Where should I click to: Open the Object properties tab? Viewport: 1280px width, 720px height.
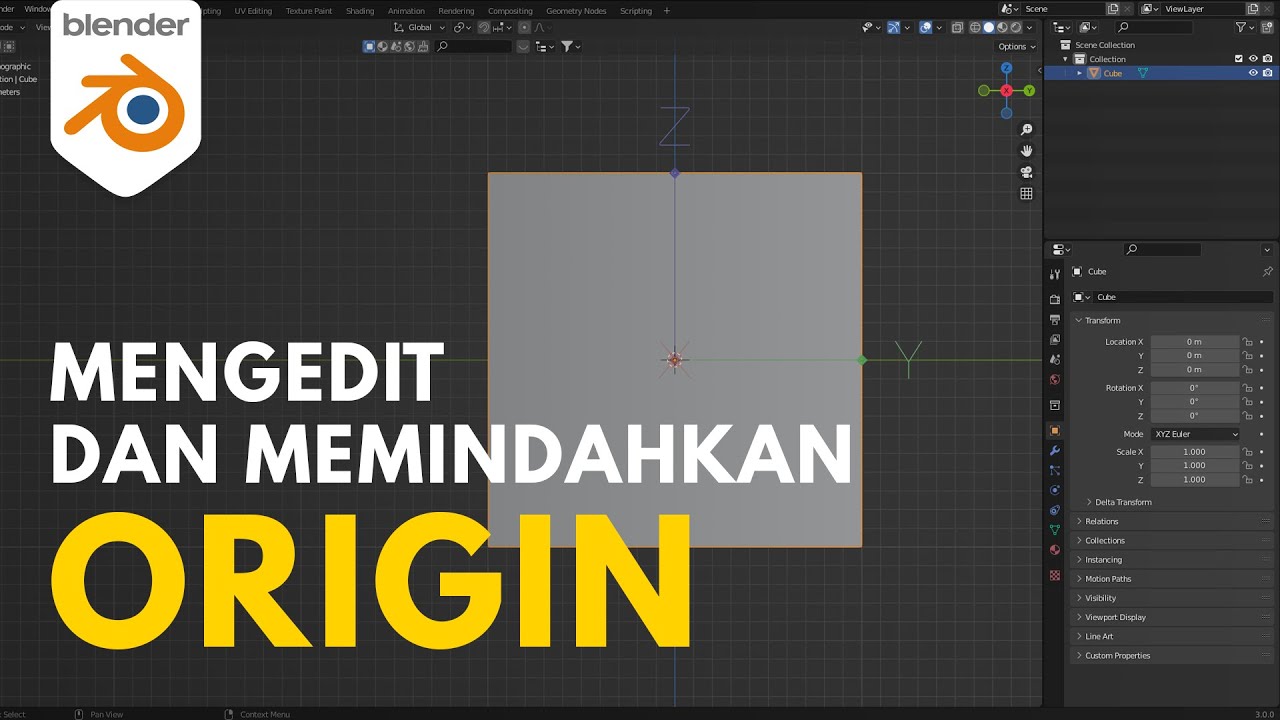[1054, 430]
